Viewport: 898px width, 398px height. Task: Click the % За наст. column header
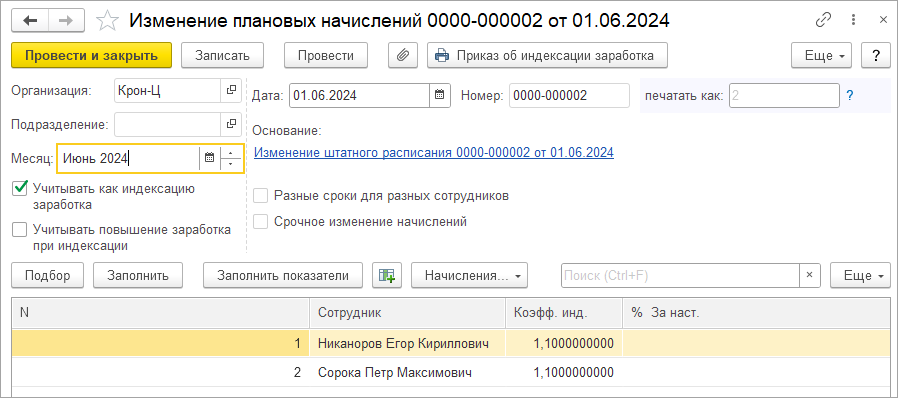(x=756, y=313)
